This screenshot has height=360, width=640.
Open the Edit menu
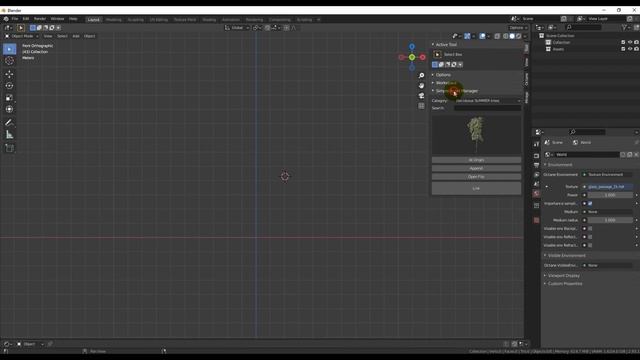(26, 19)
